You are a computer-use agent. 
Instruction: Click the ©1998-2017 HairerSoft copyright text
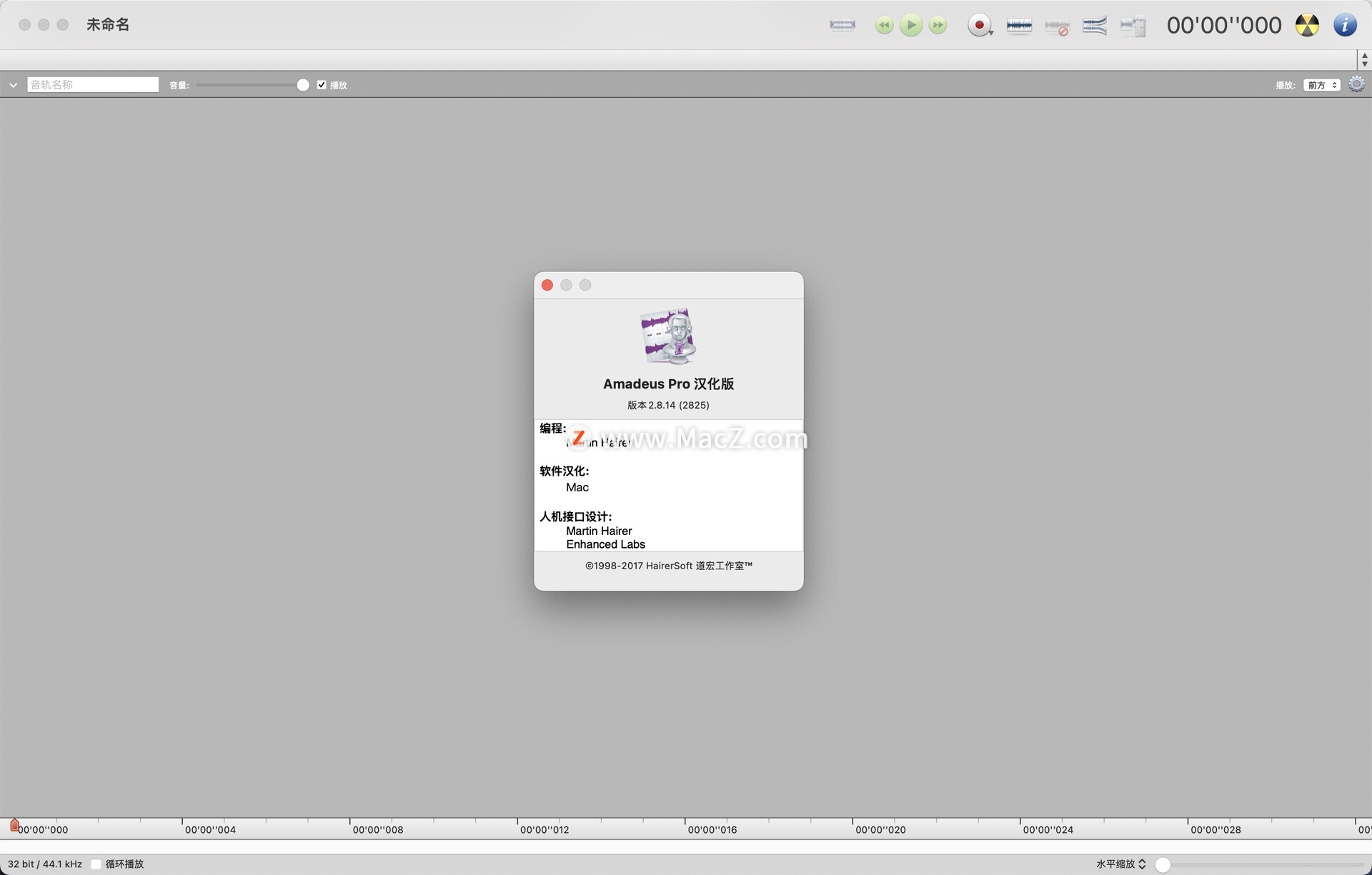coord(668,566)
